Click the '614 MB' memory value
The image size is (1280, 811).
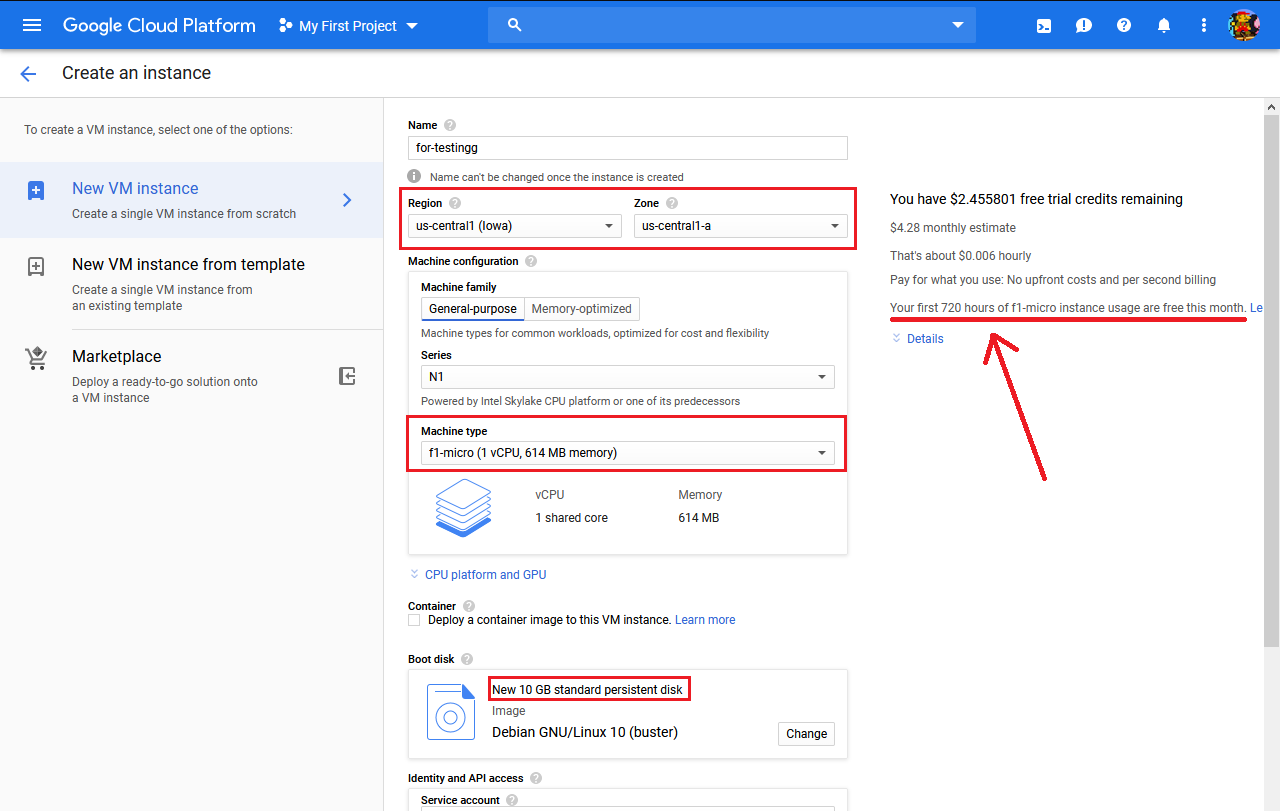698,518
